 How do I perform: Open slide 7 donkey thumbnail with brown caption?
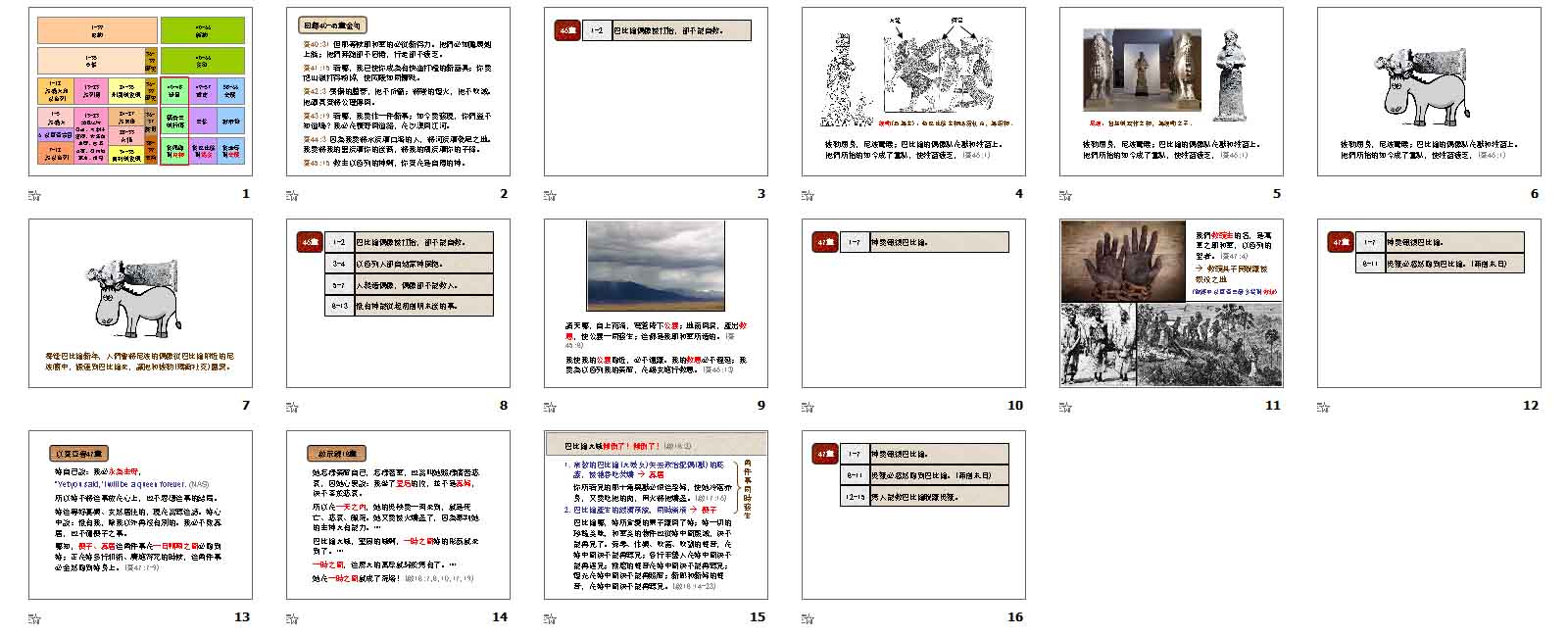(140, 303)
